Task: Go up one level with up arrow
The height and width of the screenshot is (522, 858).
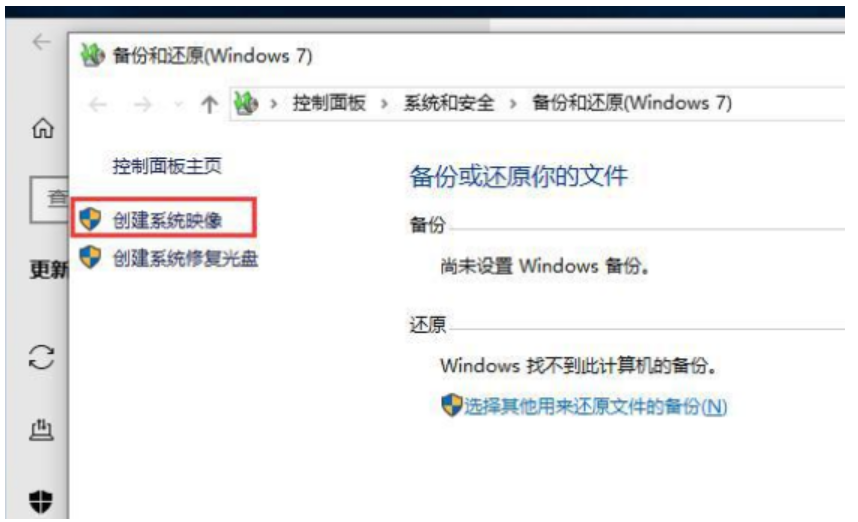Action: tap(209, 103)
